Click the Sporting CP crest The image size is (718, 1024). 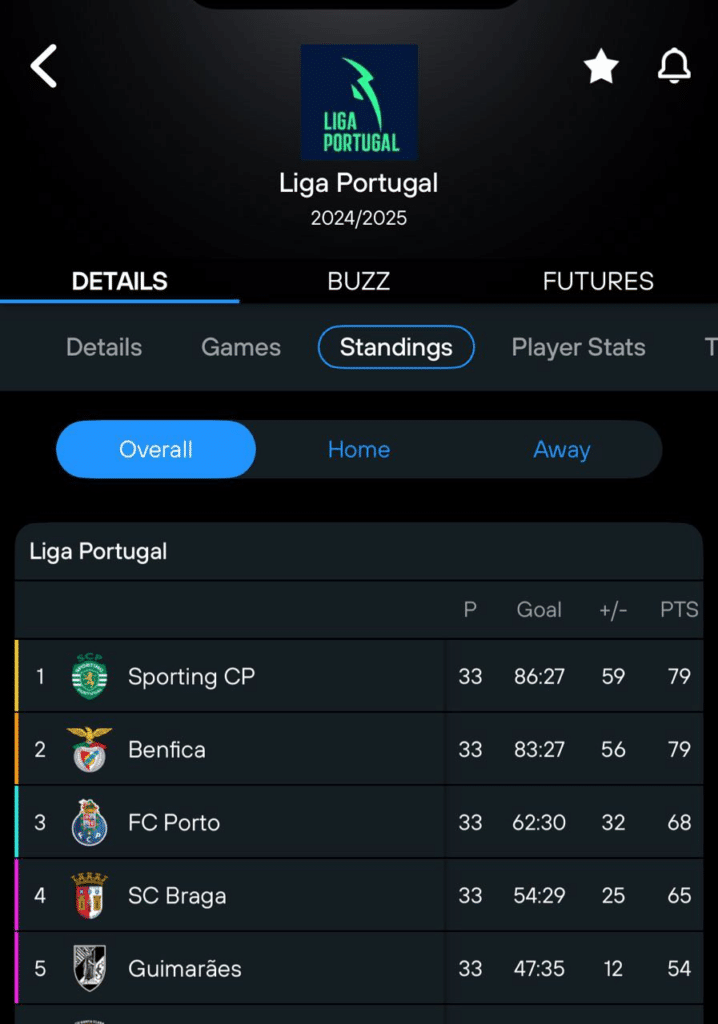(x=90, y=677)
